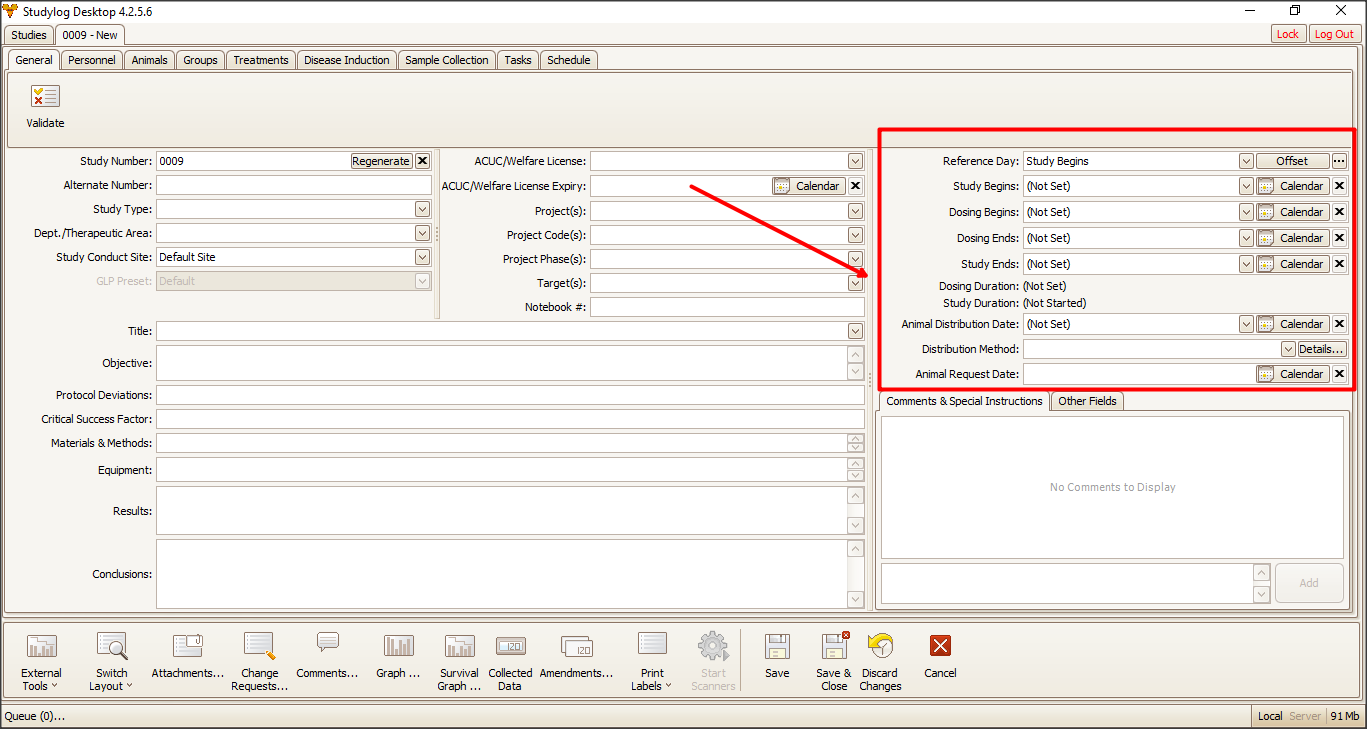Open the Collected Data icon
Viewport: 1367px width, 729px height.
pos(510,646)
